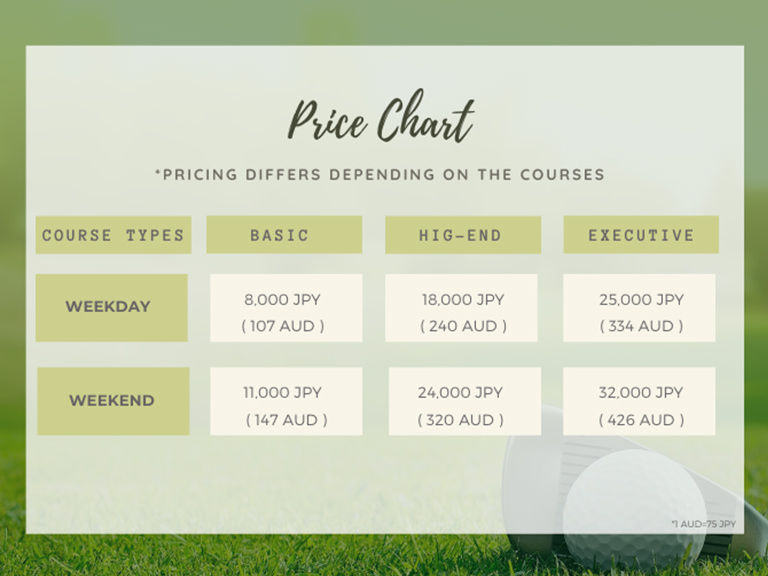Select the 18,000 JPY weekday price cell
This screenshot has height=576, width=768.
461,308
